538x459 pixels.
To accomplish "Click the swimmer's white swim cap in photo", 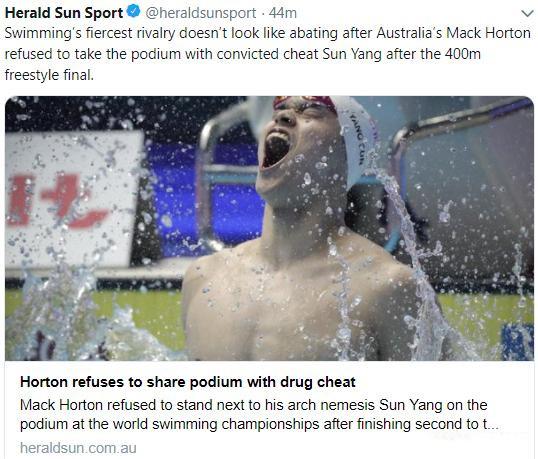I will (x=357, y=137).
